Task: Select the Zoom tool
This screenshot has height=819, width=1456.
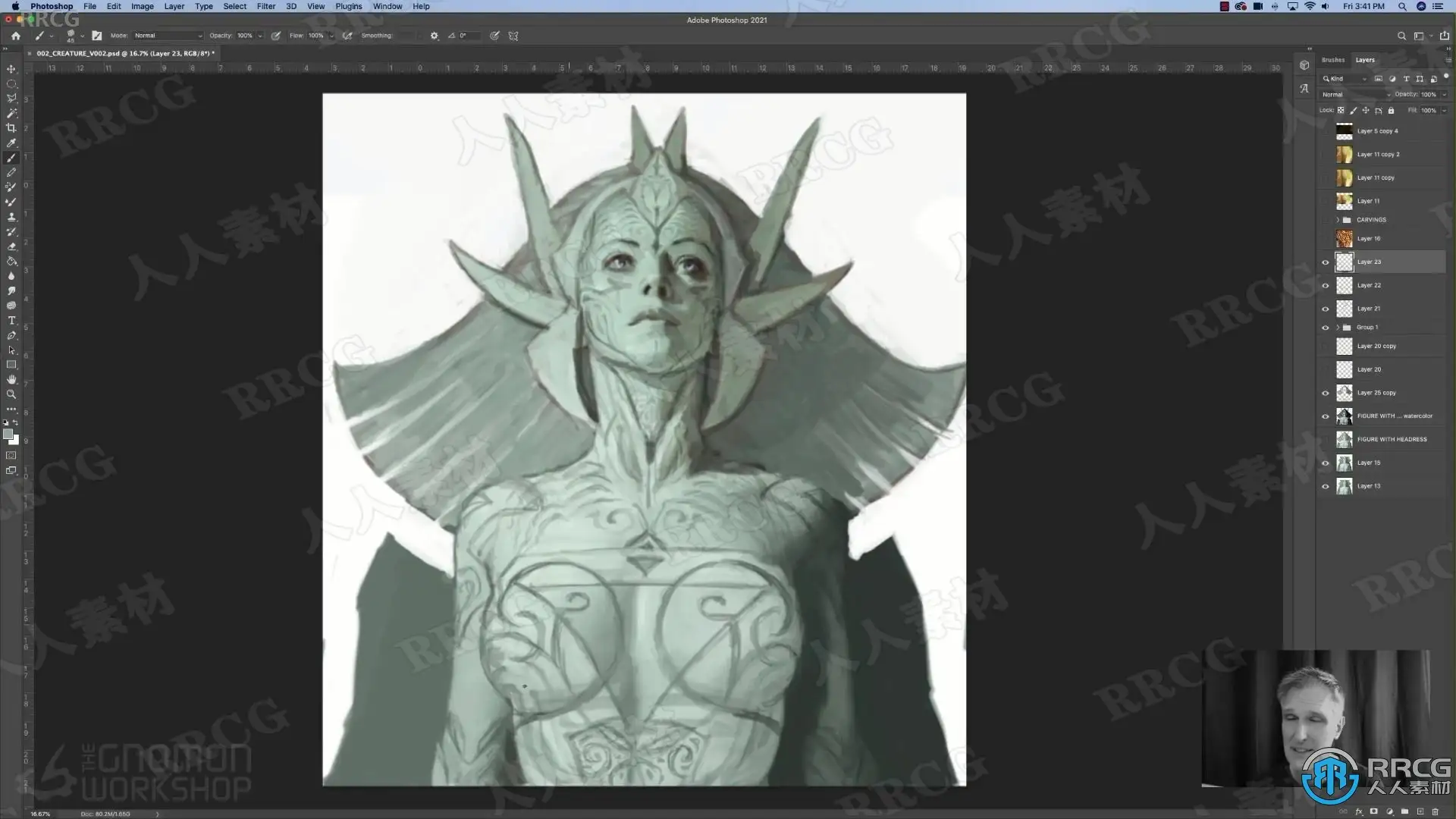Action: pyautogui.click(x=11, y=394)
